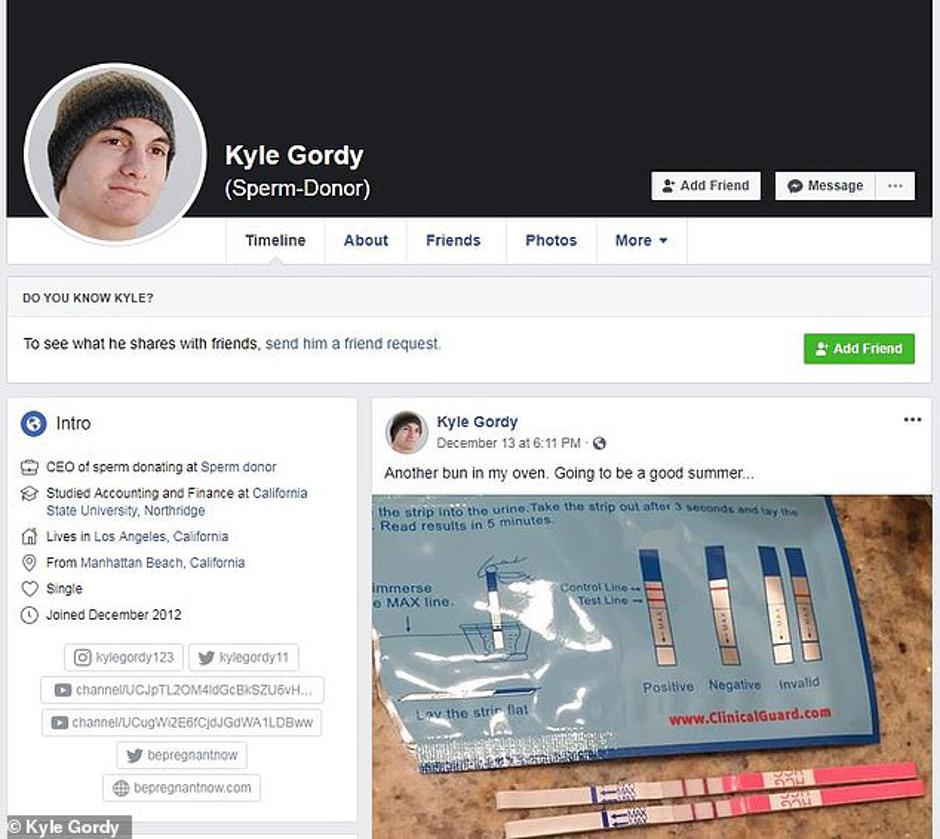Open the large profile picture
The width and height of the screenshot is (940, 839).
coord(115,154)
